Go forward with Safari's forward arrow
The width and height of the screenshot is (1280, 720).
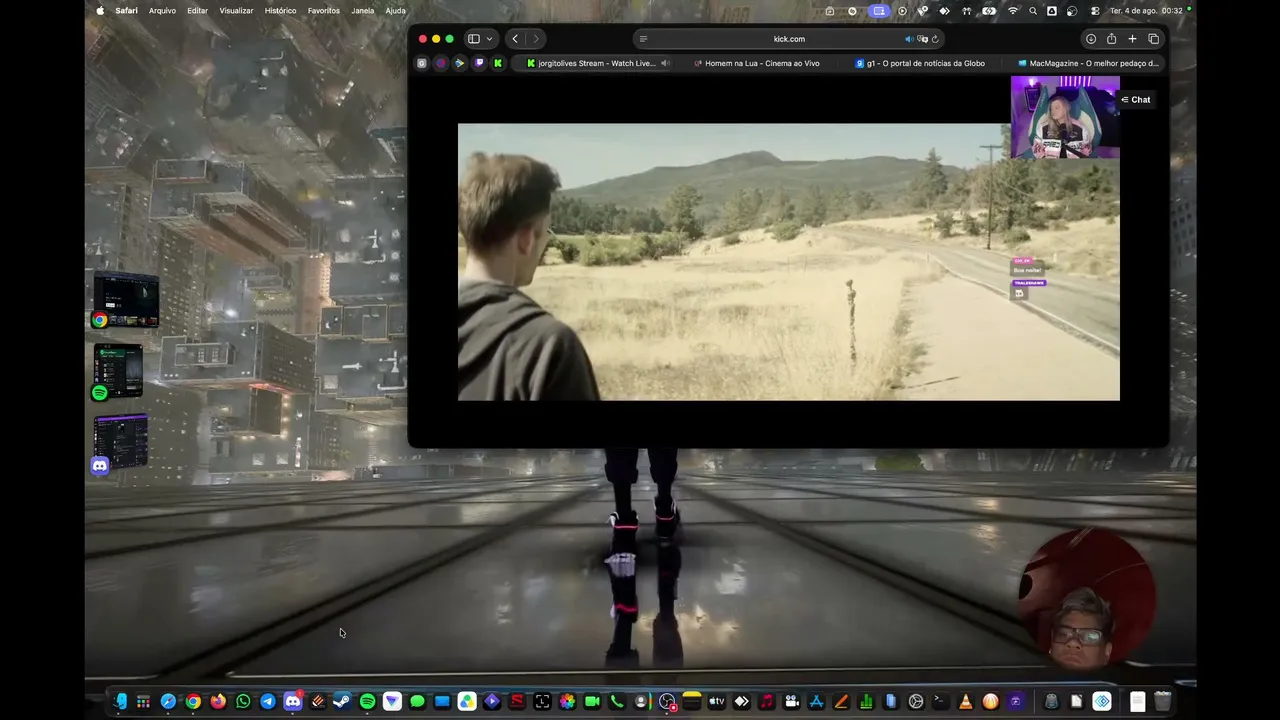536,39
